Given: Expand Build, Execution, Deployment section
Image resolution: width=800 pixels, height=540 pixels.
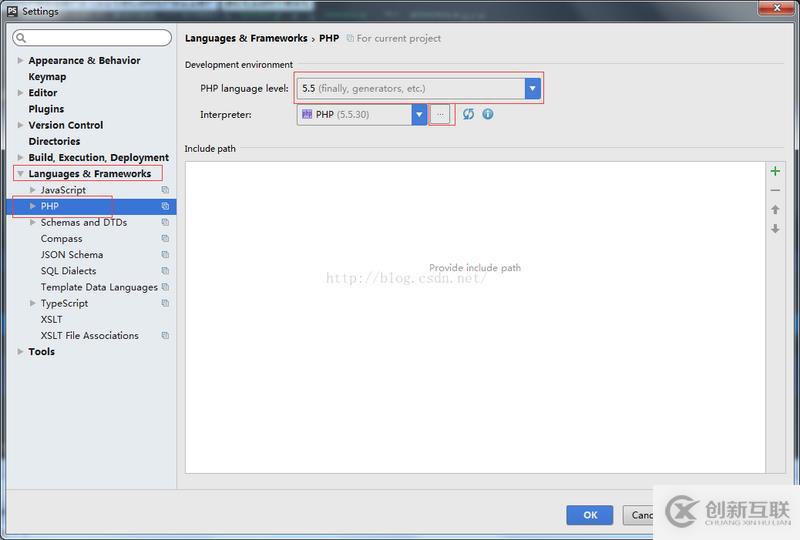Looking at the screenshot, I should (20, 157).
